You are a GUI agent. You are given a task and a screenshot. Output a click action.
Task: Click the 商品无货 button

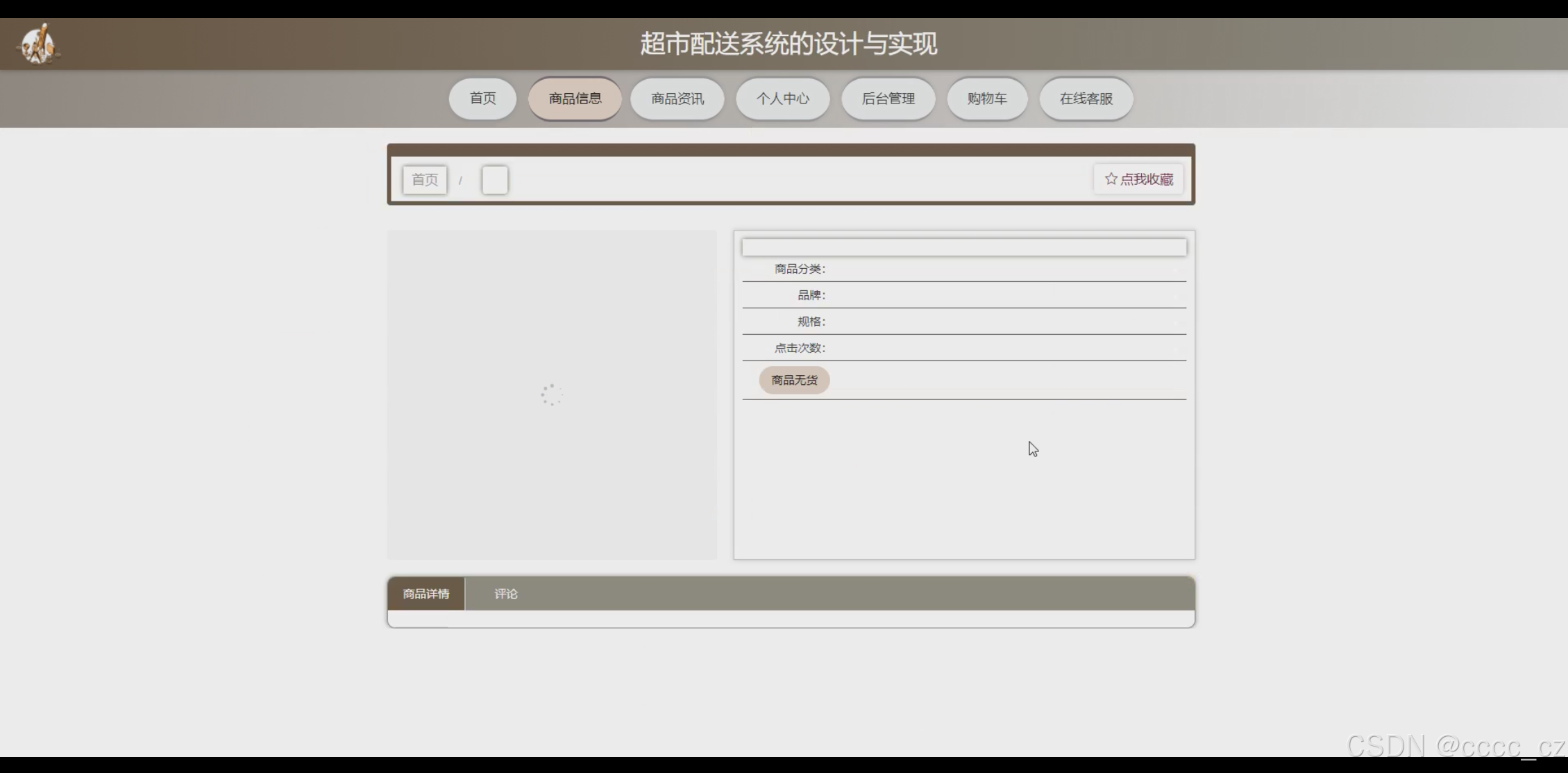[x=794, y=380]
